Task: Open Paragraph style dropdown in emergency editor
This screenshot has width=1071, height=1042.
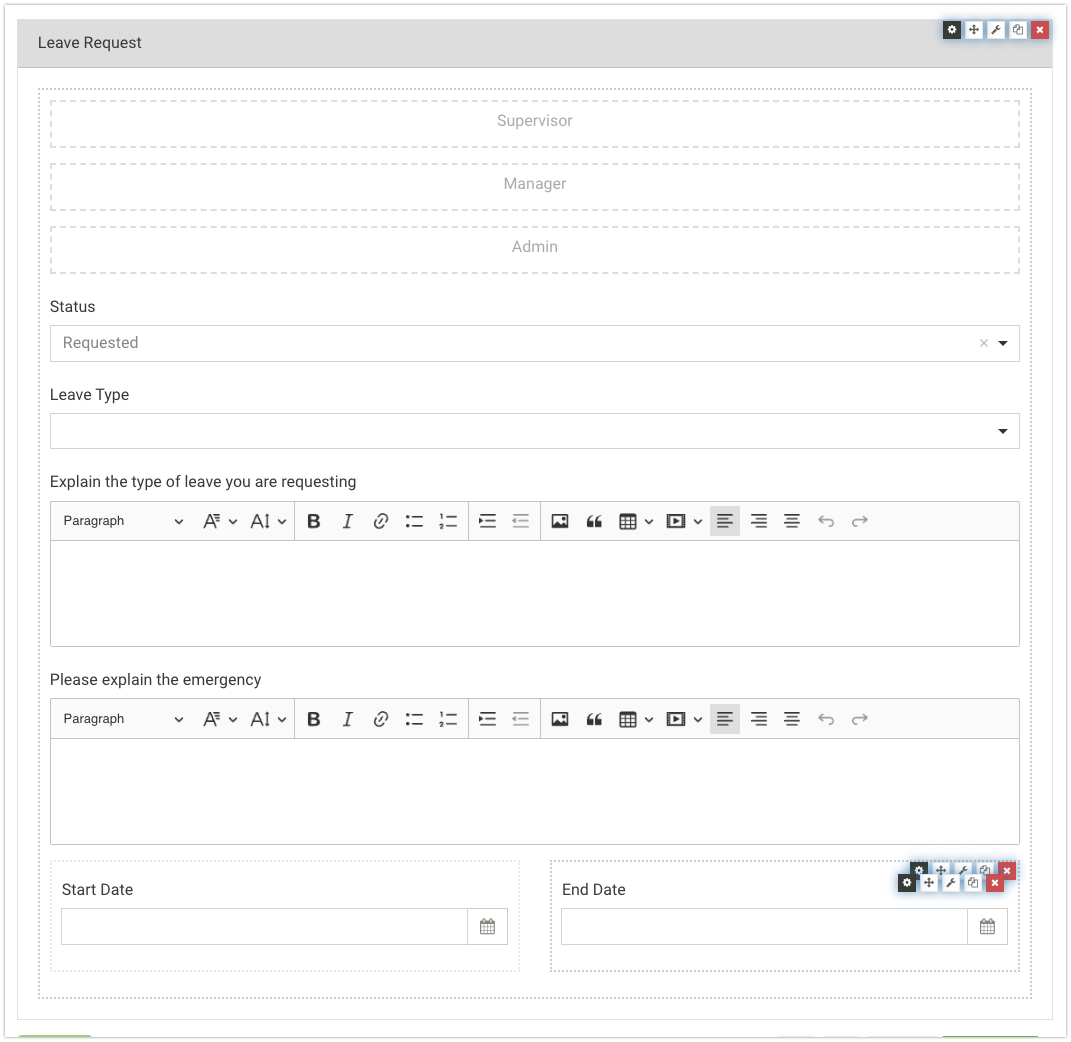Action: [123, 719]
